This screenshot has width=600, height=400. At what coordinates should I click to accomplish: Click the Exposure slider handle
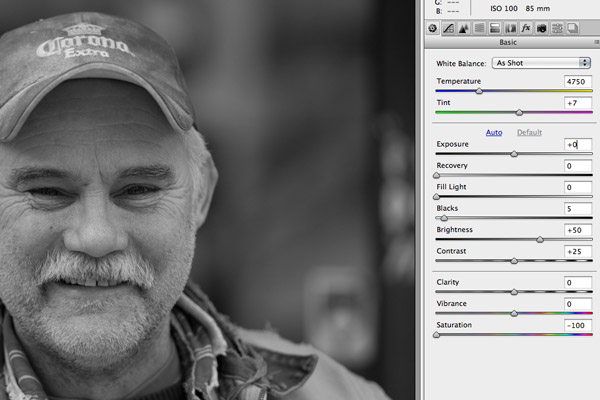coord(514,154)
